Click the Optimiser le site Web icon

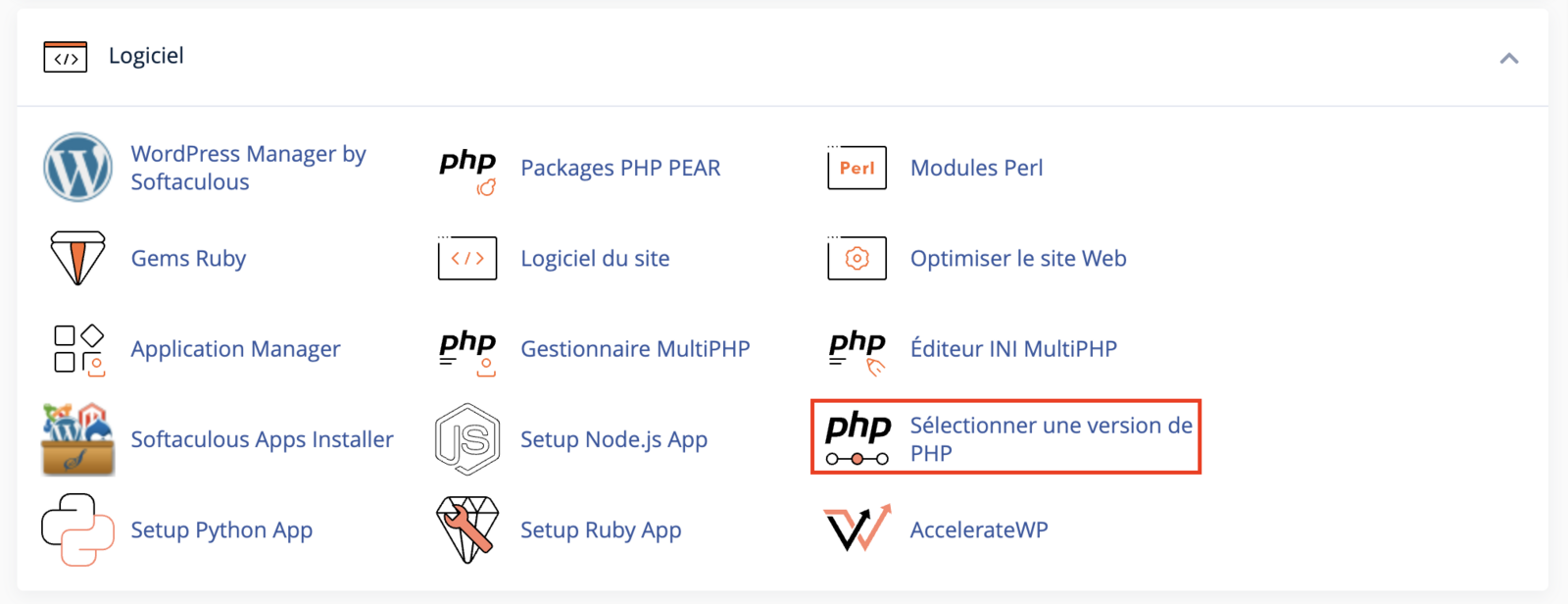coord(857,258)
